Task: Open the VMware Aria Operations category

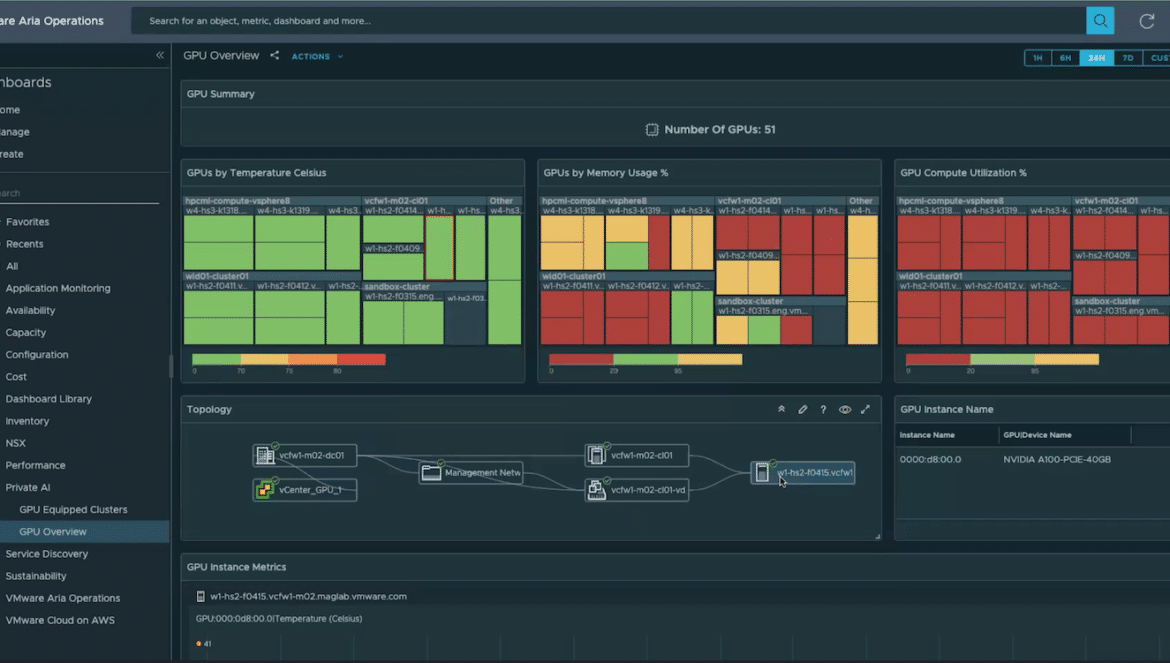Action: pyautogui.click(x=63, y=598)
